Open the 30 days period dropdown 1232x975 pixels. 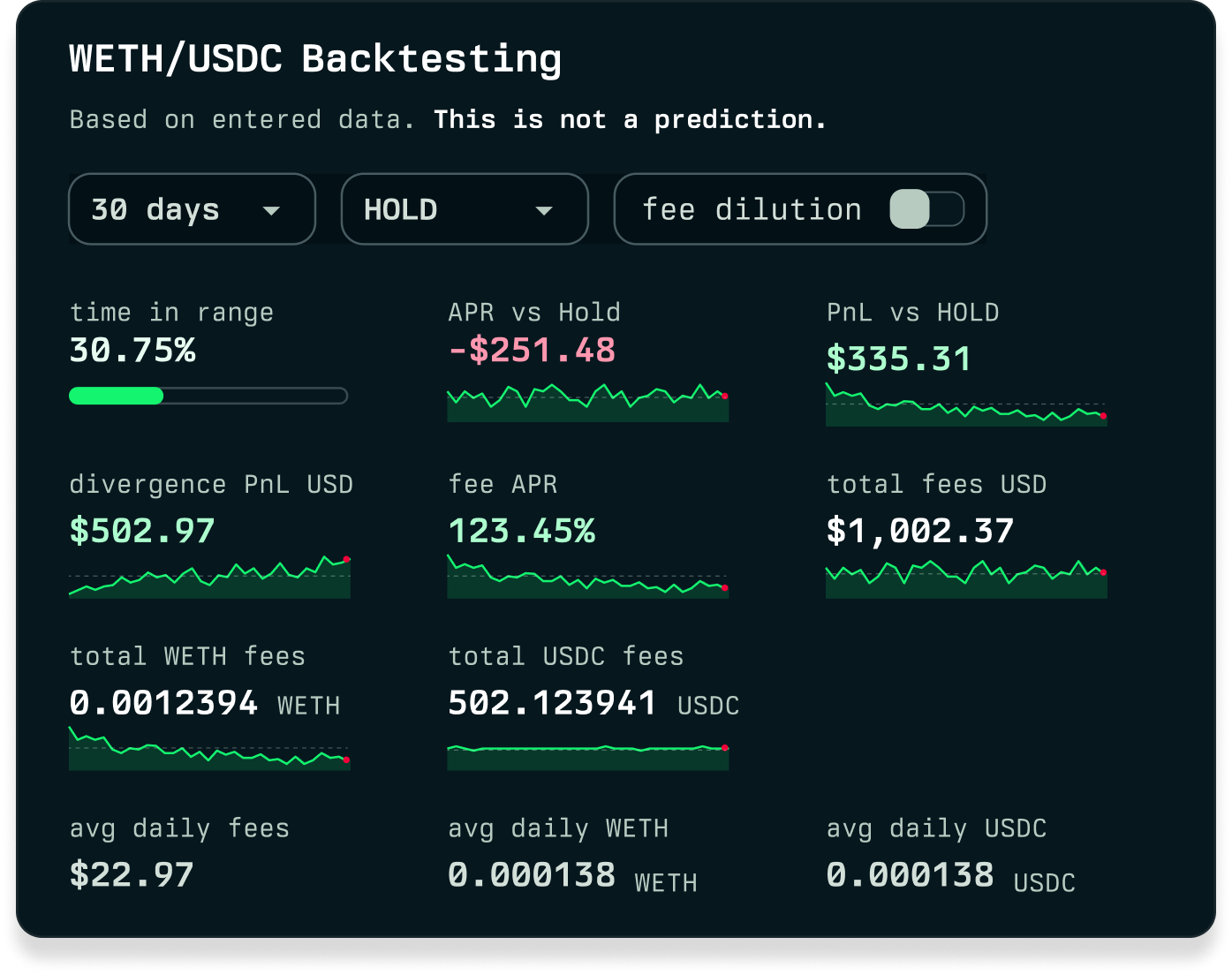click(192, 209)
